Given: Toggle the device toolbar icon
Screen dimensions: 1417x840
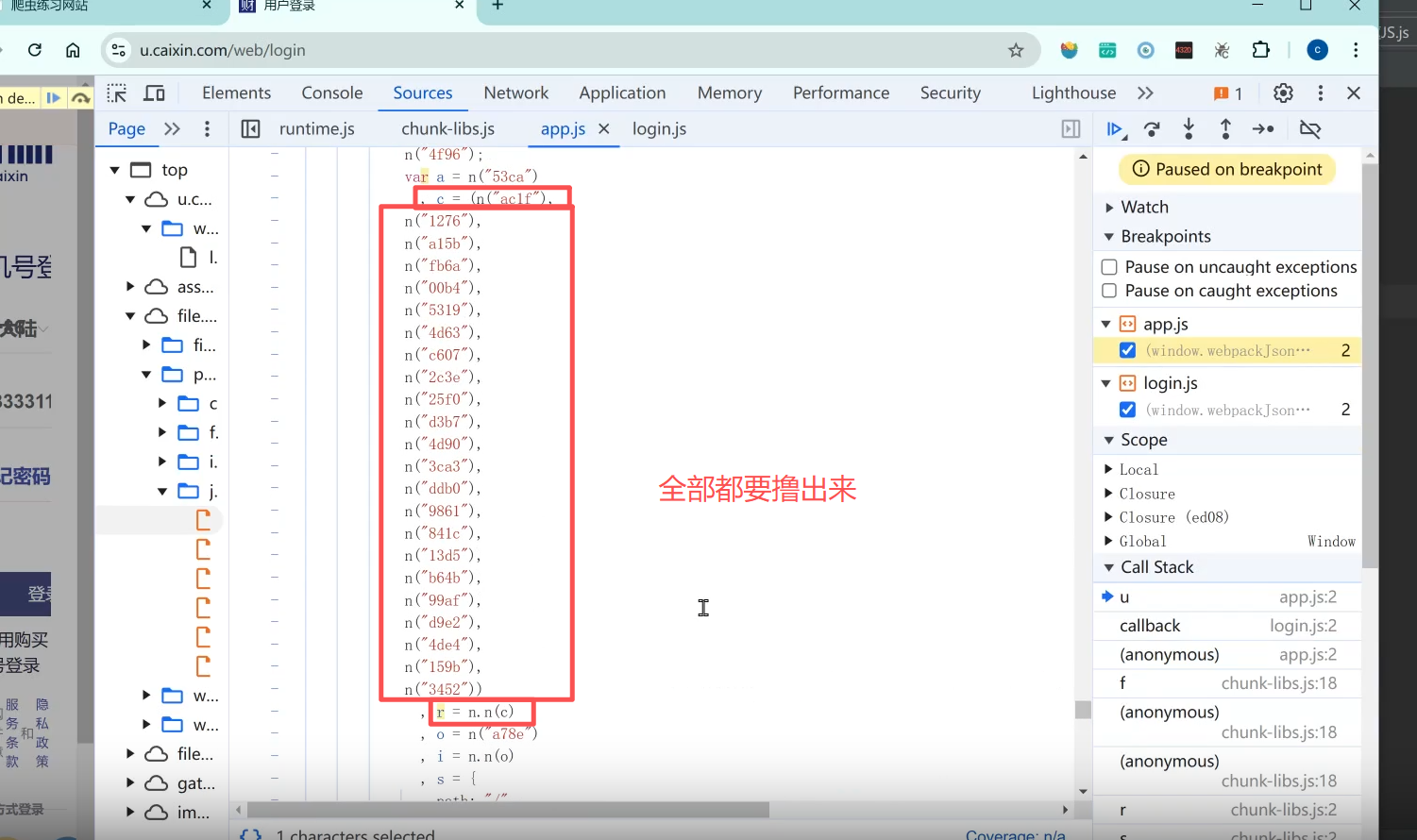Looking at the screenshot, I should click(x=154, y=92).
